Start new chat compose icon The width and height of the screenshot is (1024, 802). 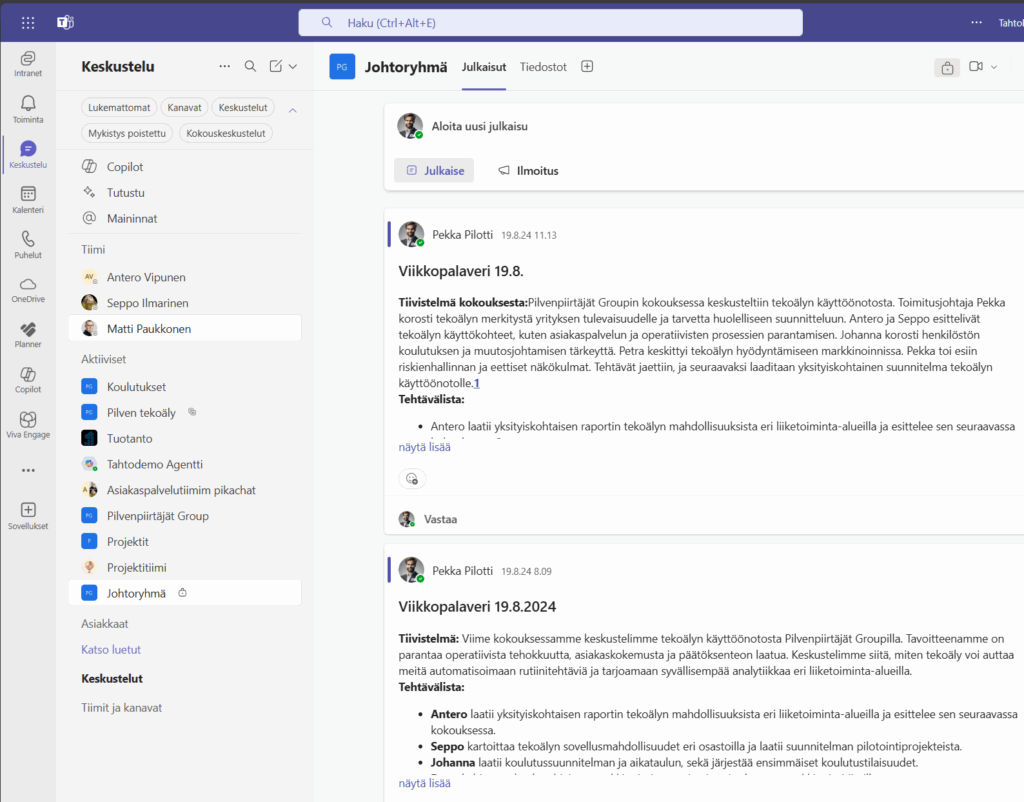[x=276, y=66]
